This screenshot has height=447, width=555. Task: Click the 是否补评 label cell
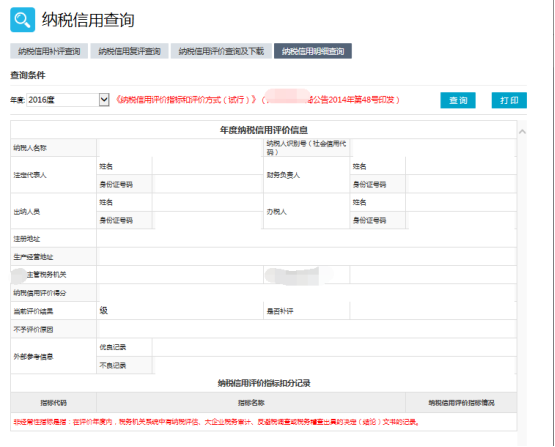[307, 311]
